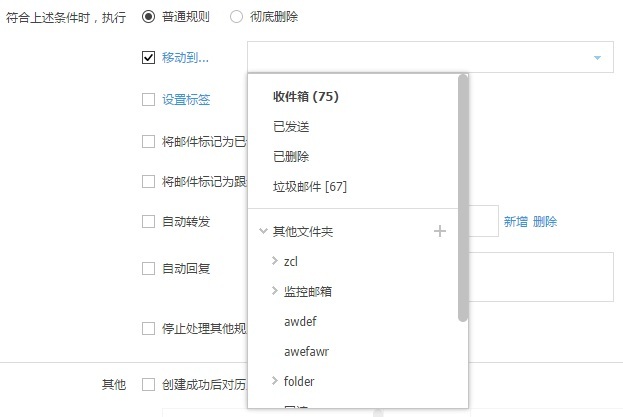Select the 普通规则 radio button
Viewport: 623px width, 417px height.
149,17
